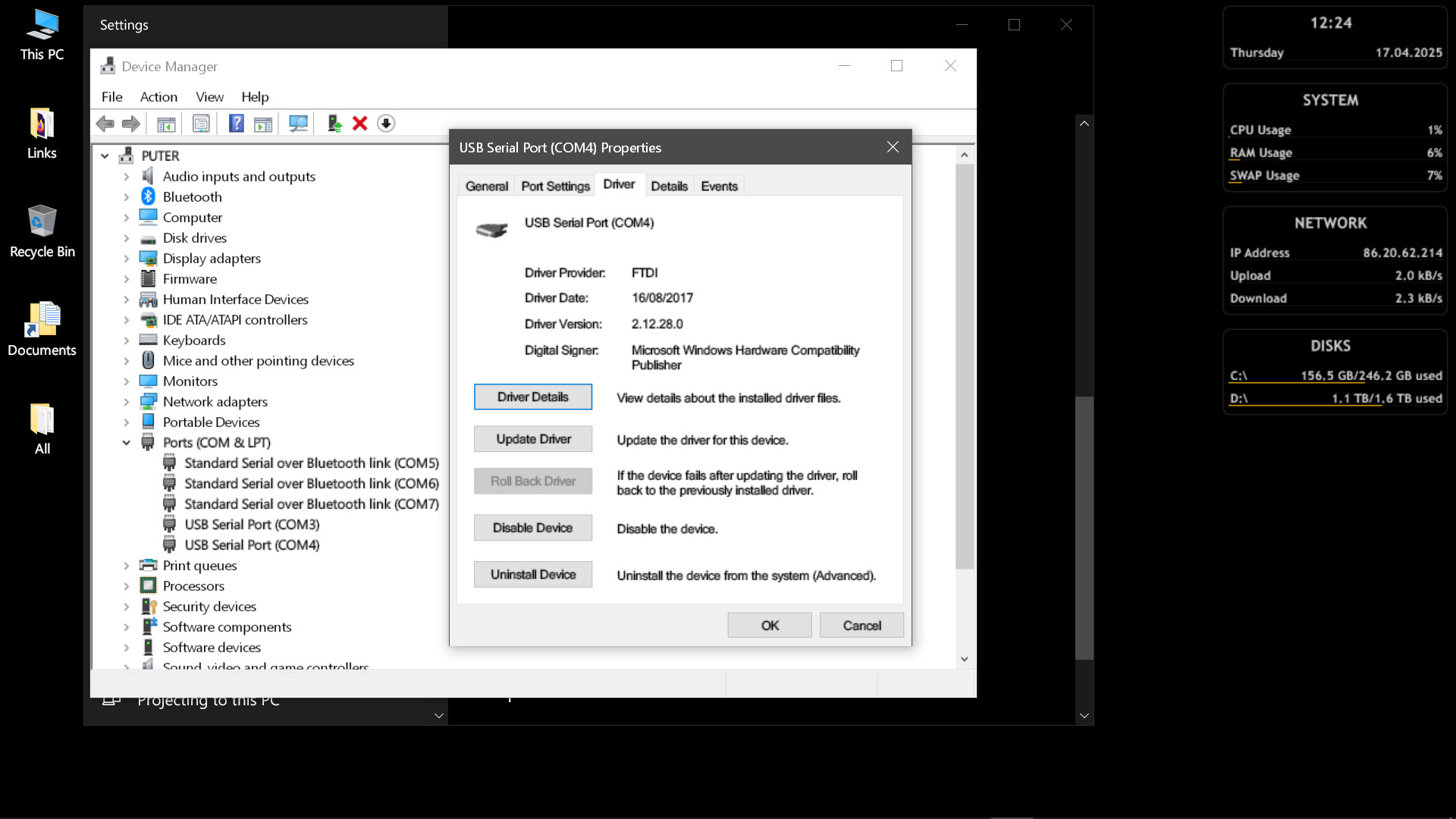Open the Action menu
The image size is (1456, 819).
pos(158,97)
